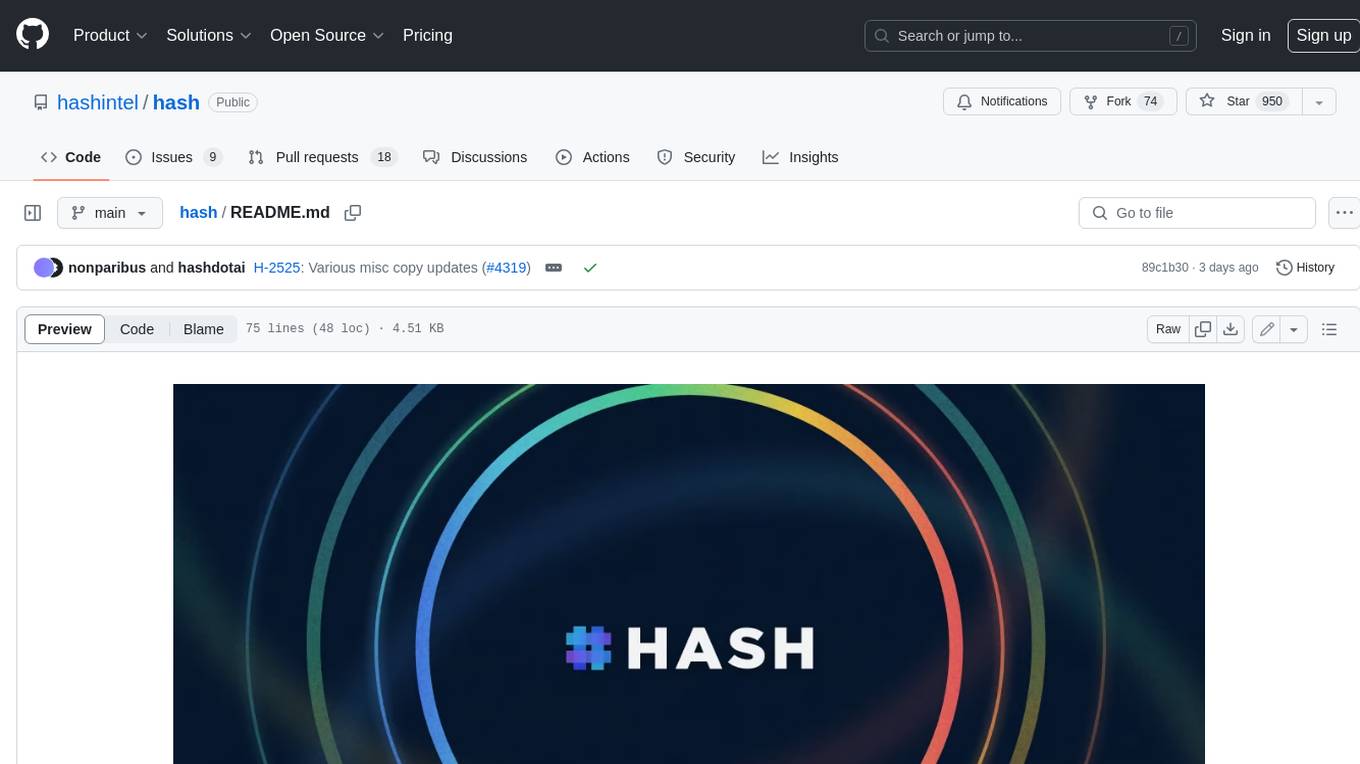Switch to the Issues tab
The height and width of the screenshot is (764, 1360).
point(173,157)
